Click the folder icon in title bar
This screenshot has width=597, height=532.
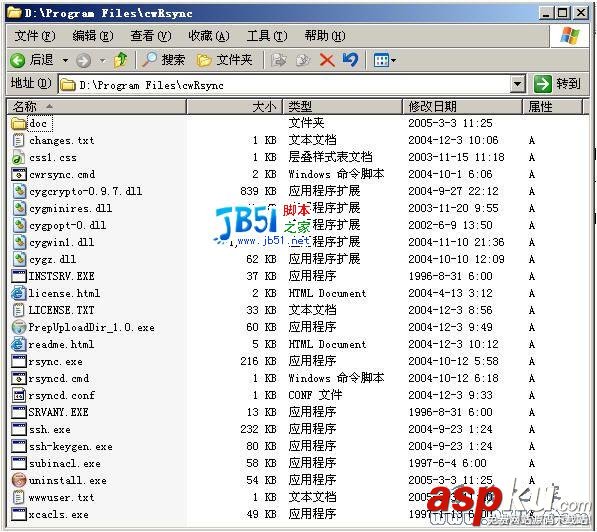(x=14, y=13)
